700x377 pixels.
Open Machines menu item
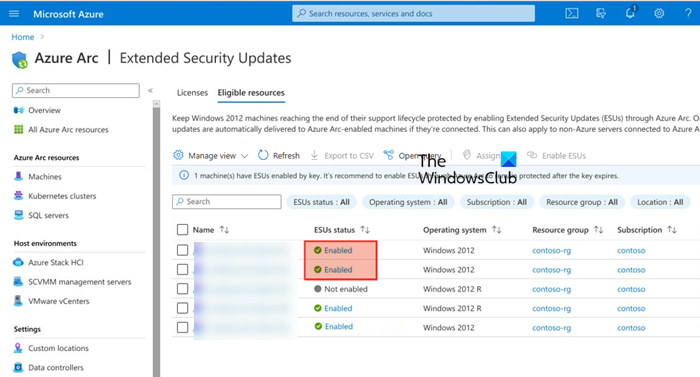[45, 176]
